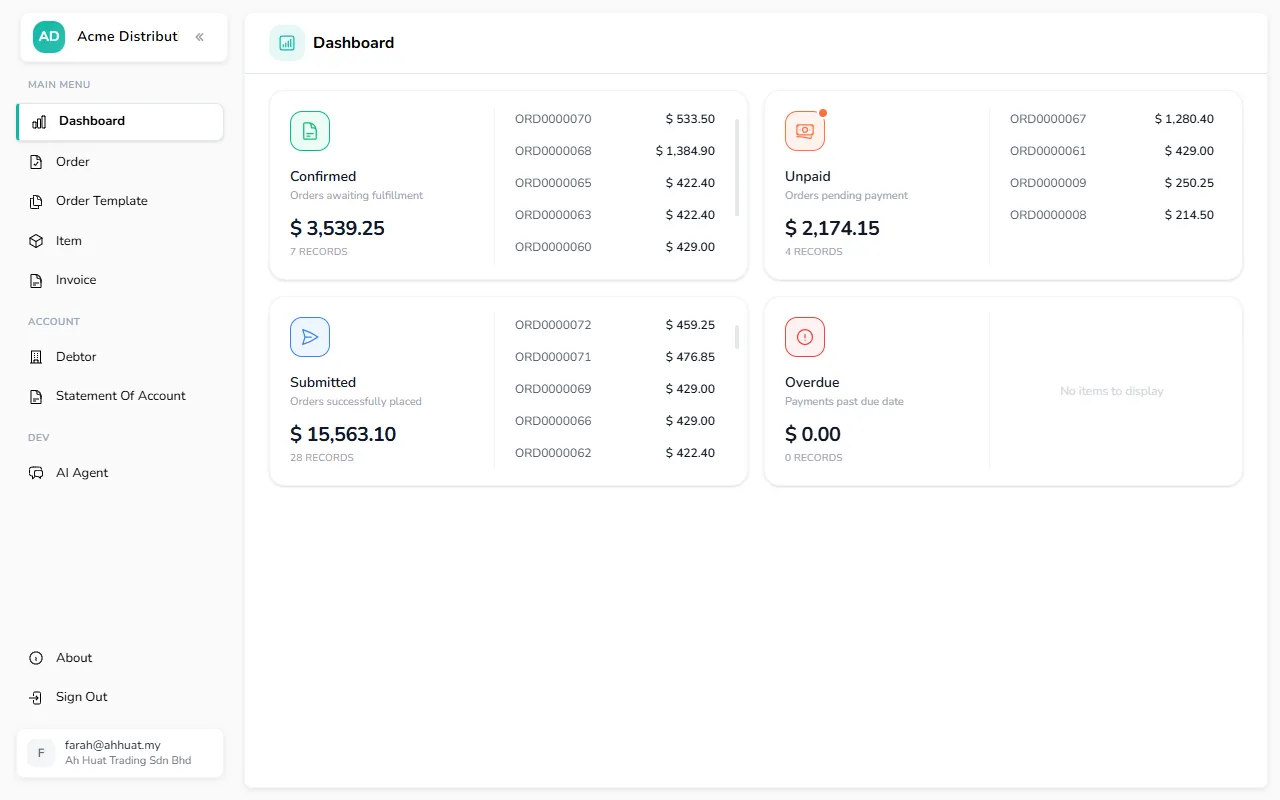Open submitted order ORD0000072
This screenshot has width=1280, height=800.
pyautogui.click(x=615, y=325)
